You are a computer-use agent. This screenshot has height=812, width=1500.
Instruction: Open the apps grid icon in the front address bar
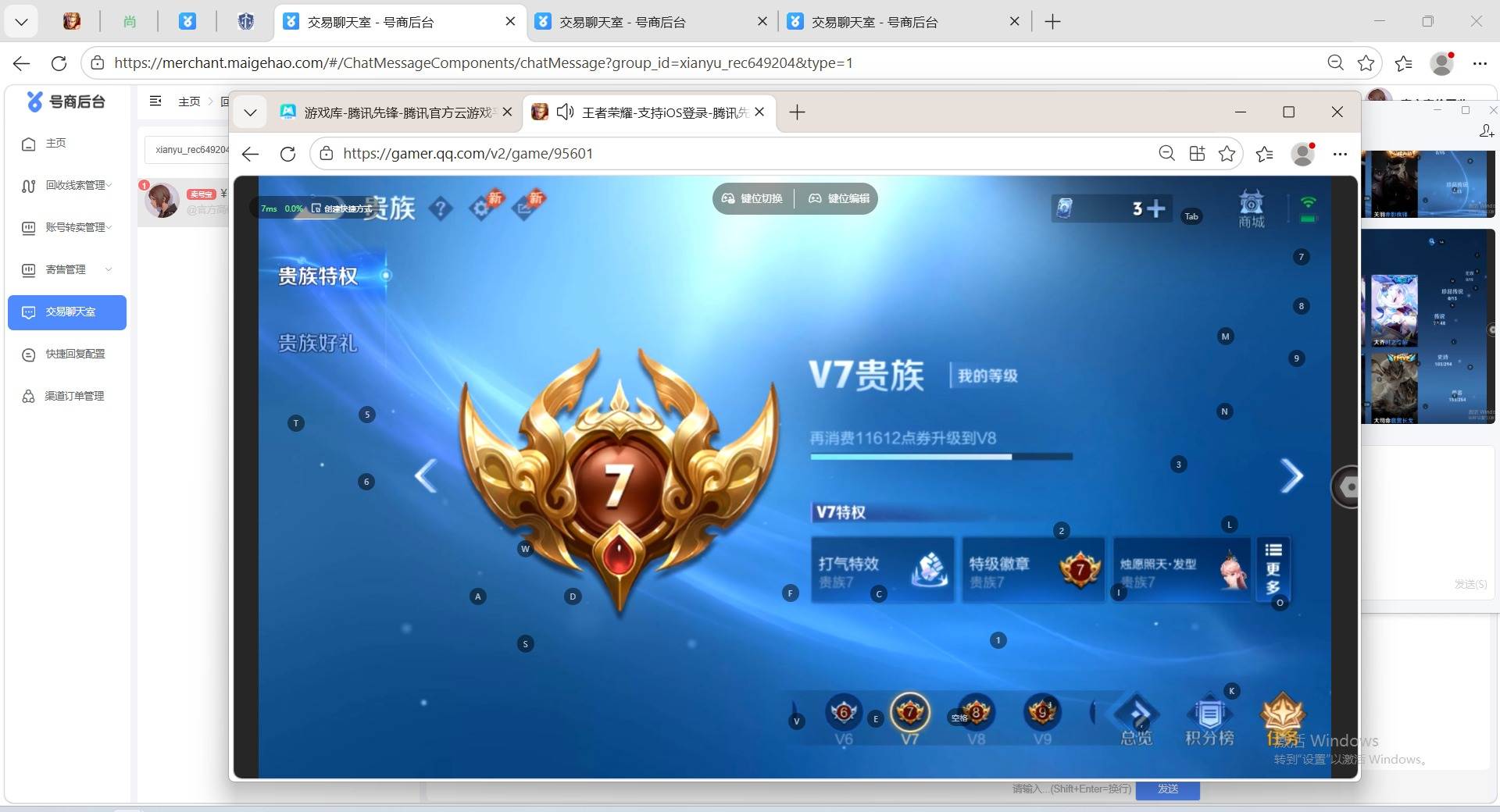click(1197, 154)
